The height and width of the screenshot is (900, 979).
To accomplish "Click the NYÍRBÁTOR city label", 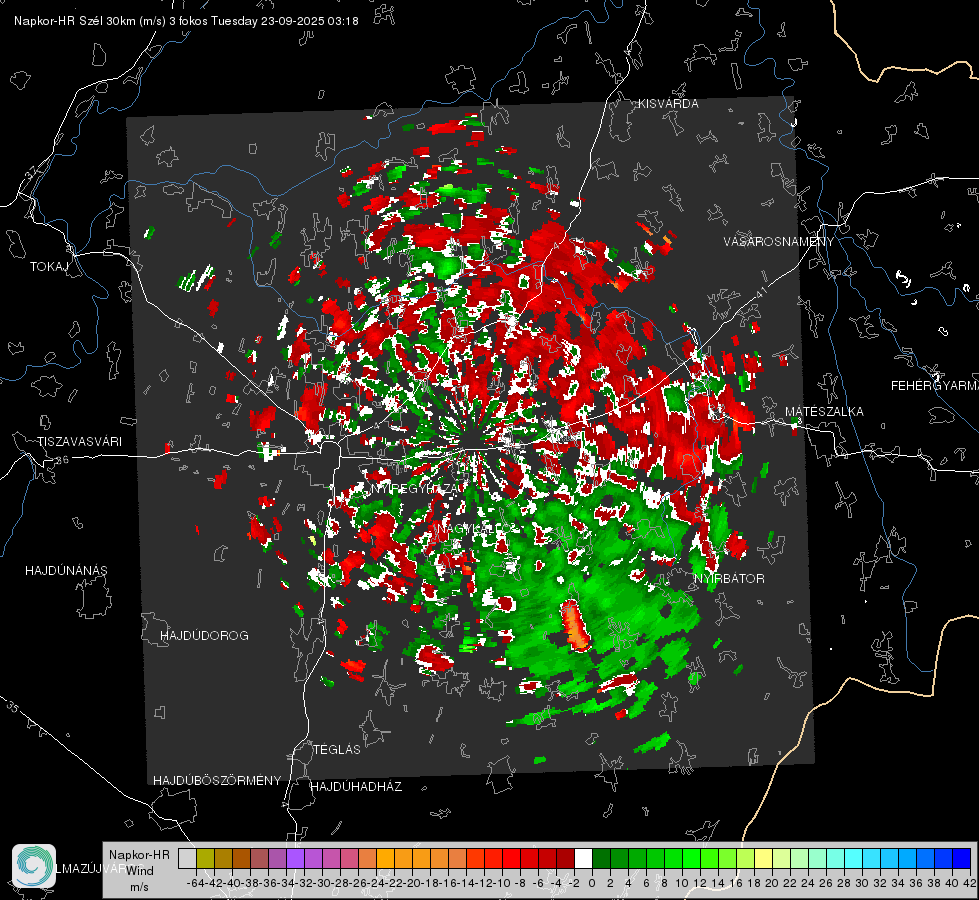I will point(729,578).
